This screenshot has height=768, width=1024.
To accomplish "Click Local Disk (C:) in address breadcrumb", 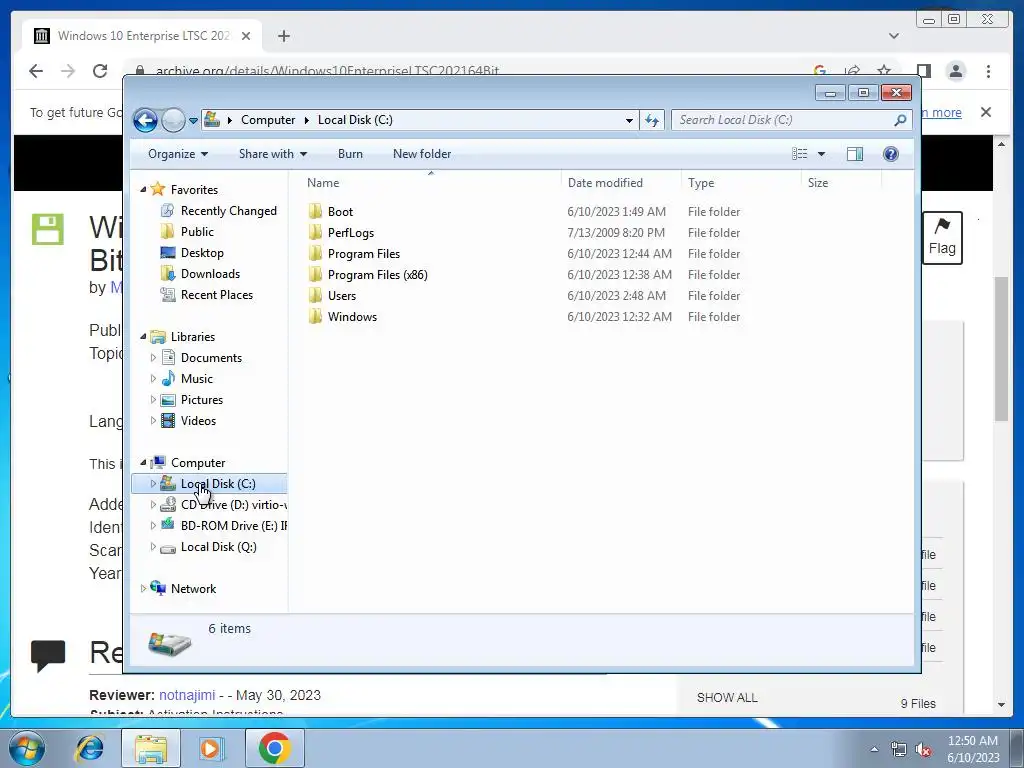I will pos(355,120).
